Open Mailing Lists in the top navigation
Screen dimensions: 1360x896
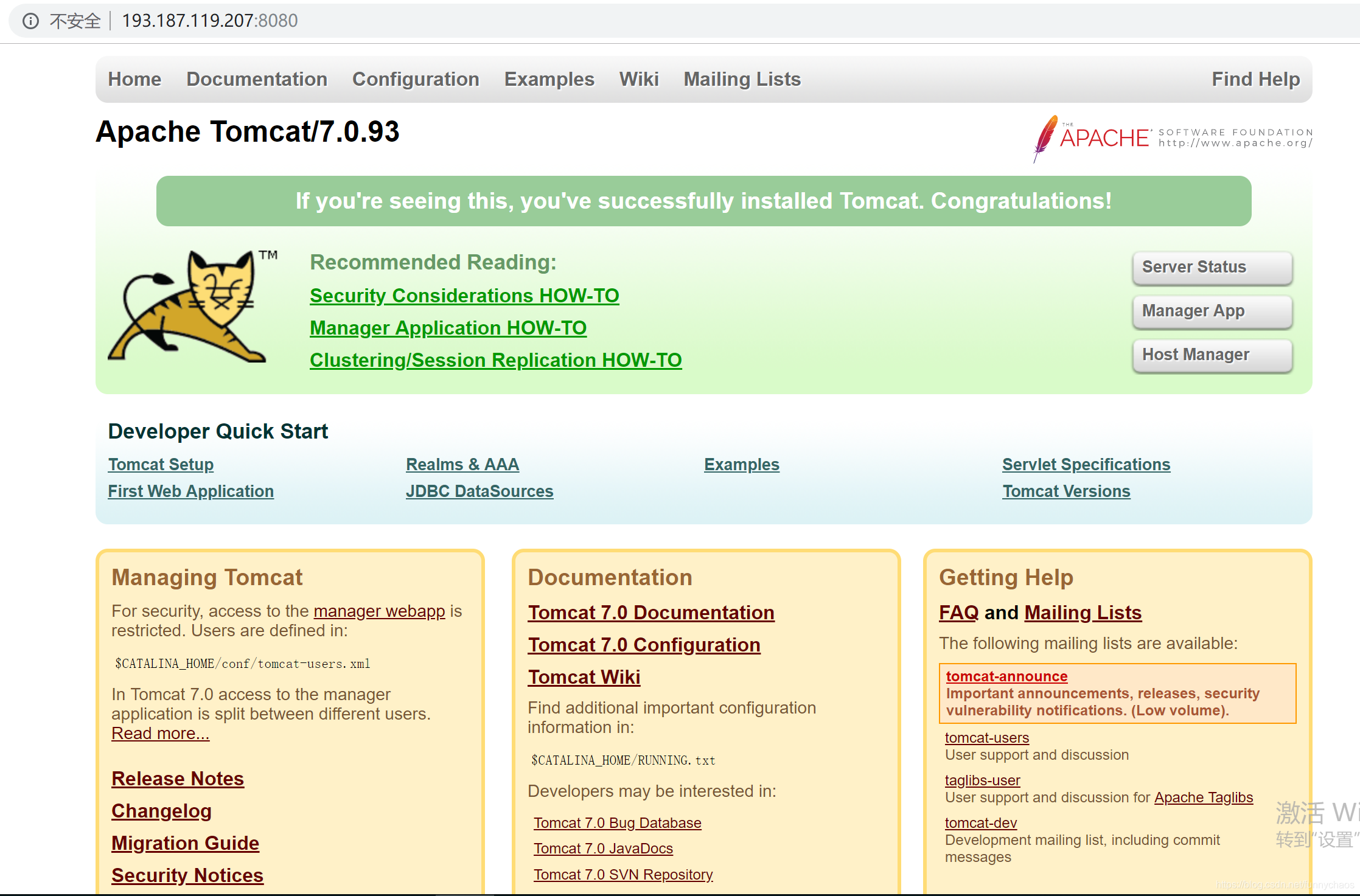[742, 79]
